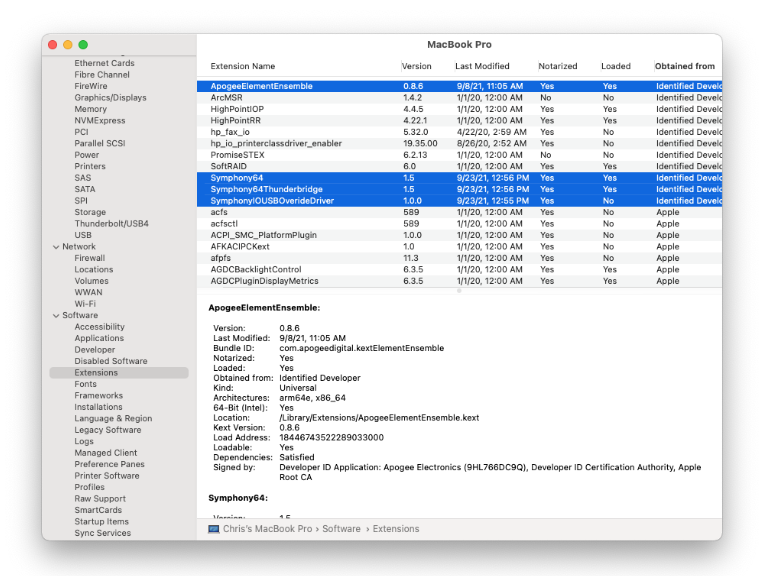The image size is (767, 576).
Task: Select the PromiseSTEX extension row
Action: click(459, 155)
